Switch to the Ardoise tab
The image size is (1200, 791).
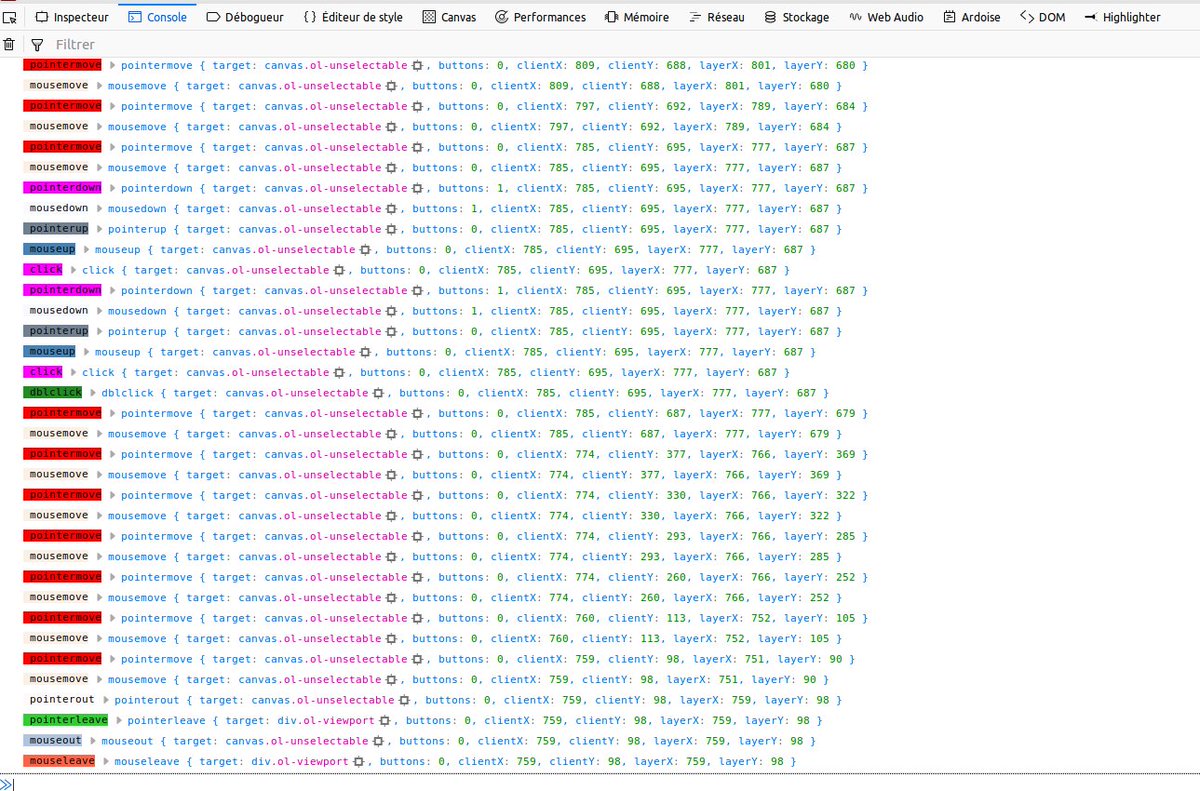point(972,17)
